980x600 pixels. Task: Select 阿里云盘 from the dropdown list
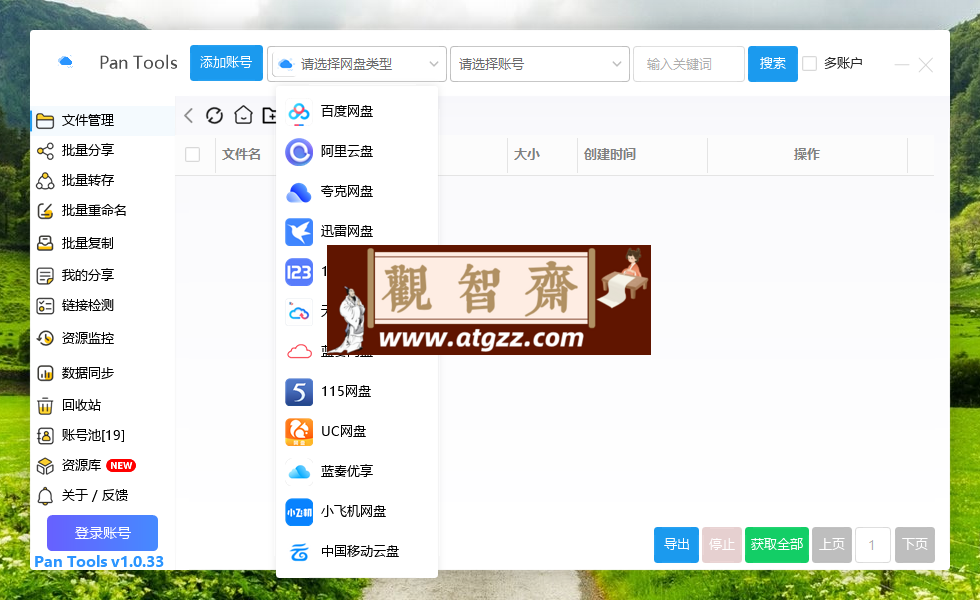point(357,151)
